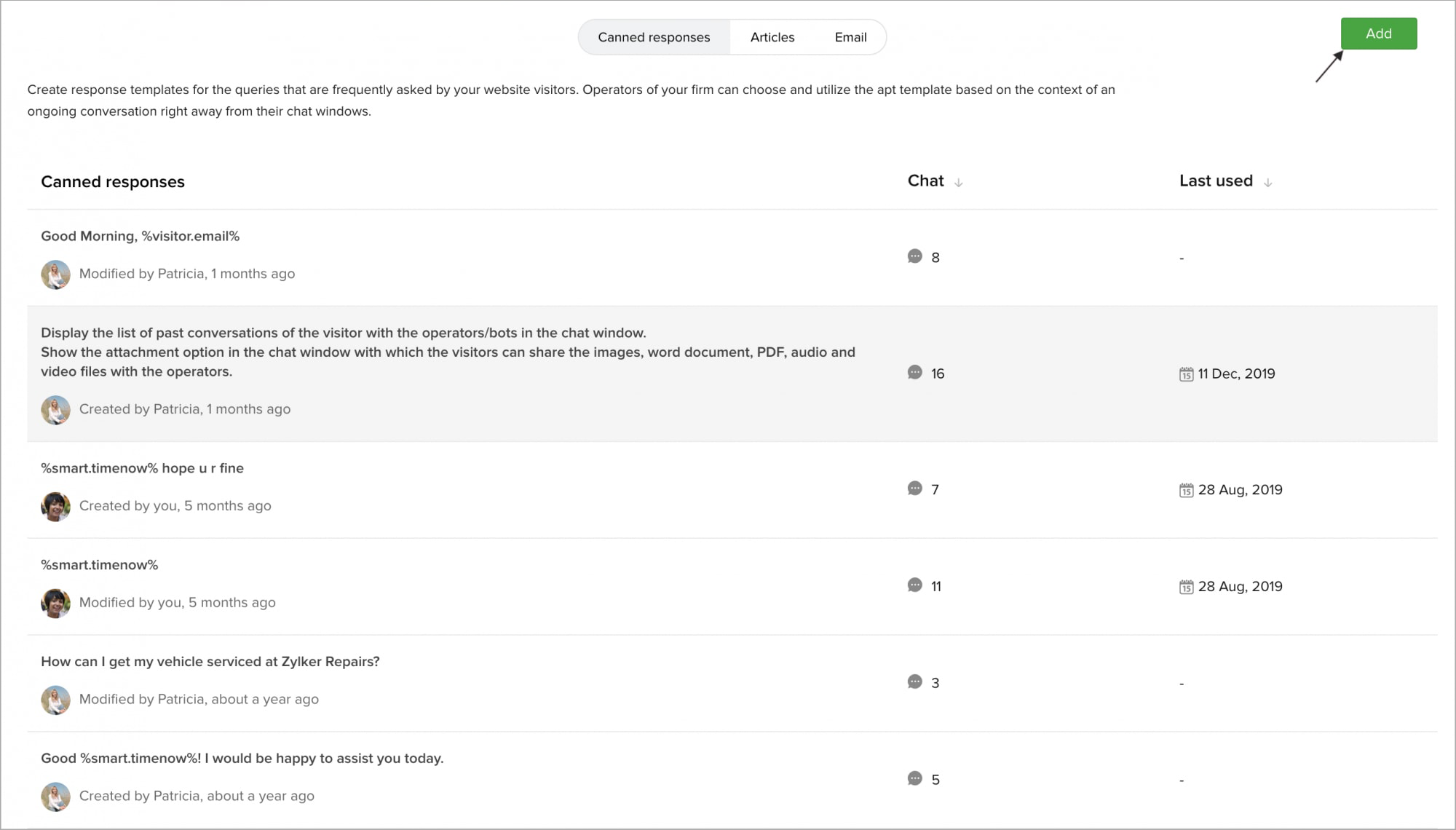Screen dimensions: 1456x830
Task: Click chat bubble icon beside count 11
Action: [x=914, y=585]
